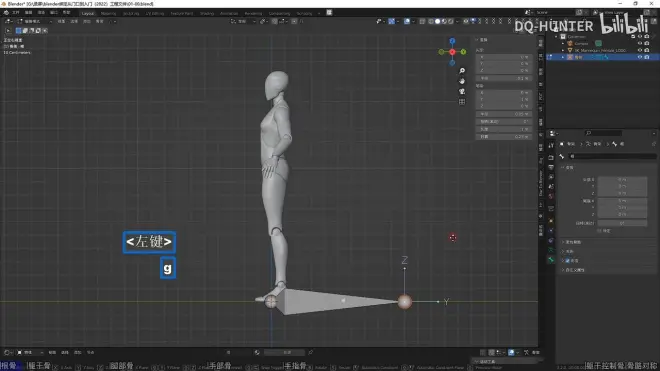Open the Object constraints properties tab

(551, 240)
